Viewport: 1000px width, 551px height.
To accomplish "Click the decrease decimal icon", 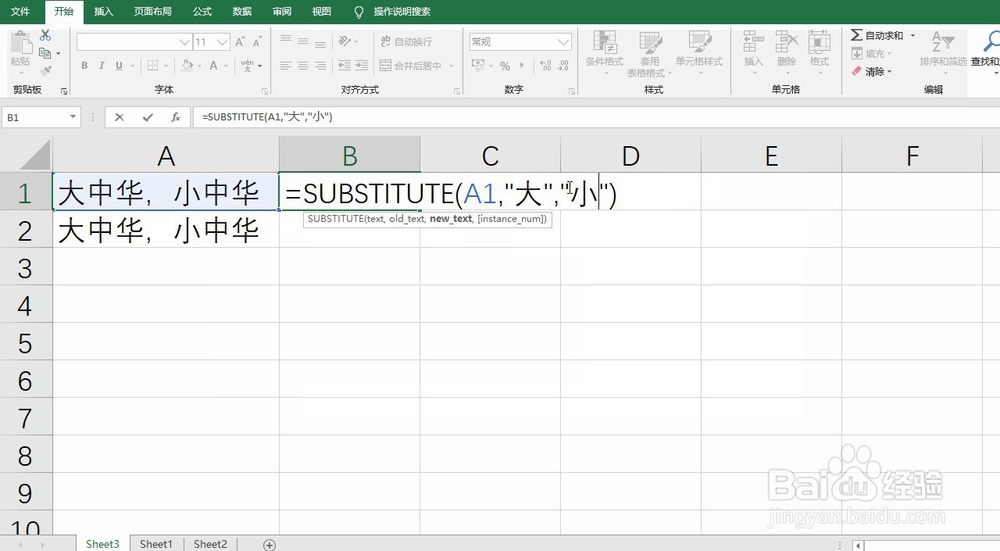I will pos(563,66).
